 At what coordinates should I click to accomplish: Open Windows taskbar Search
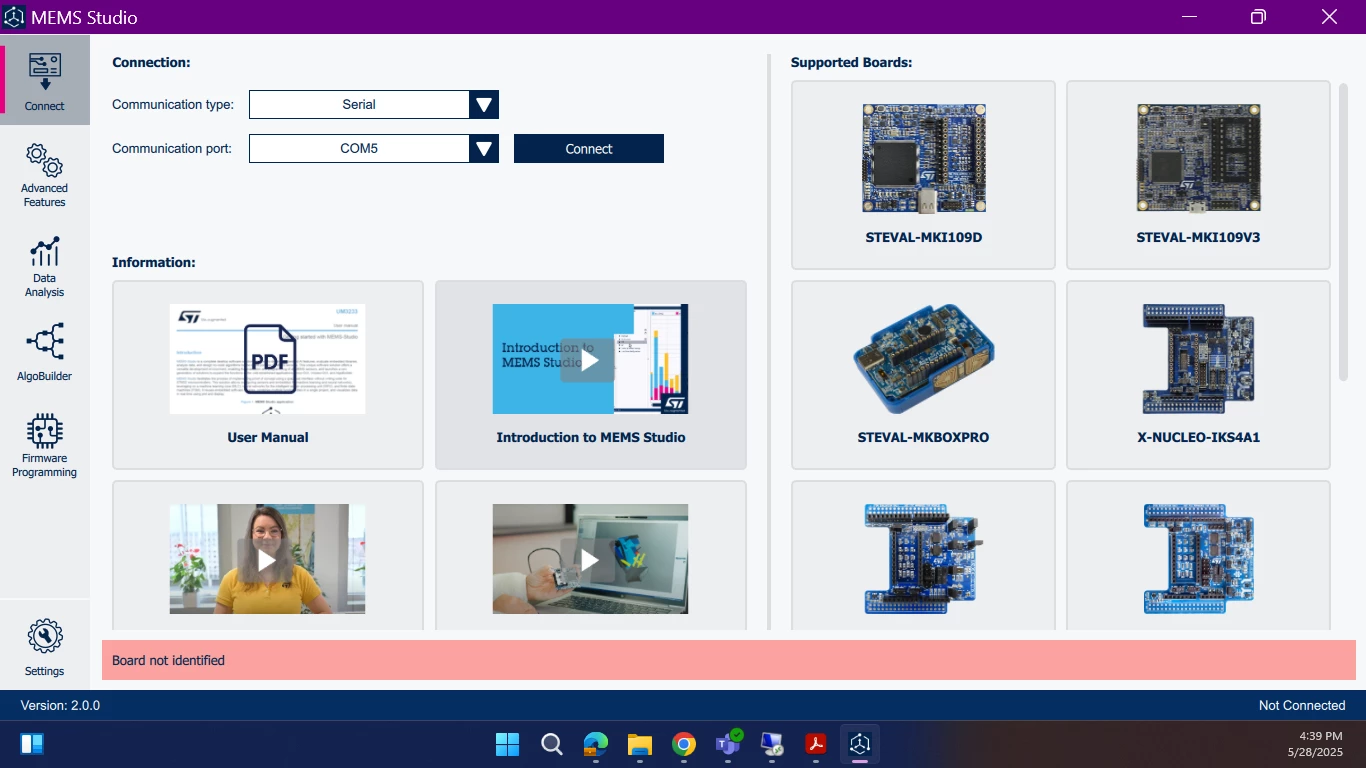[551, 744]
